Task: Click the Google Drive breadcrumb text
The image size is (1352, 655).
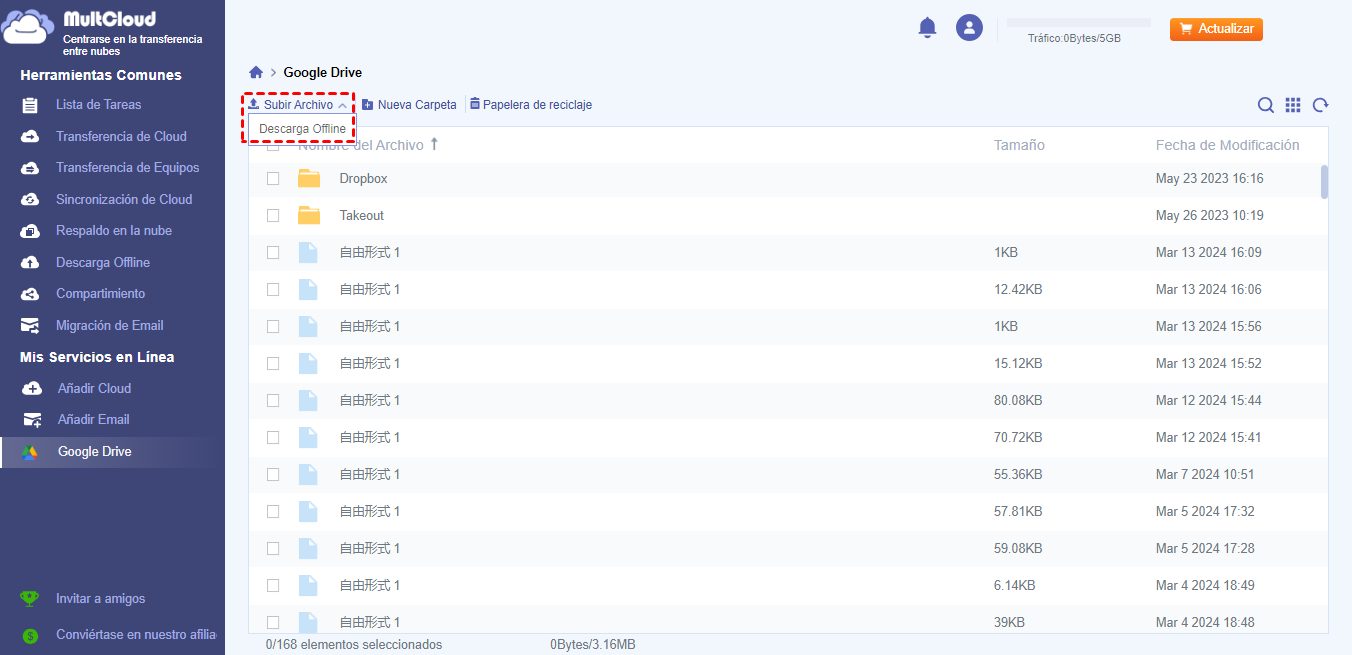Action: click(x=323, y=72)
